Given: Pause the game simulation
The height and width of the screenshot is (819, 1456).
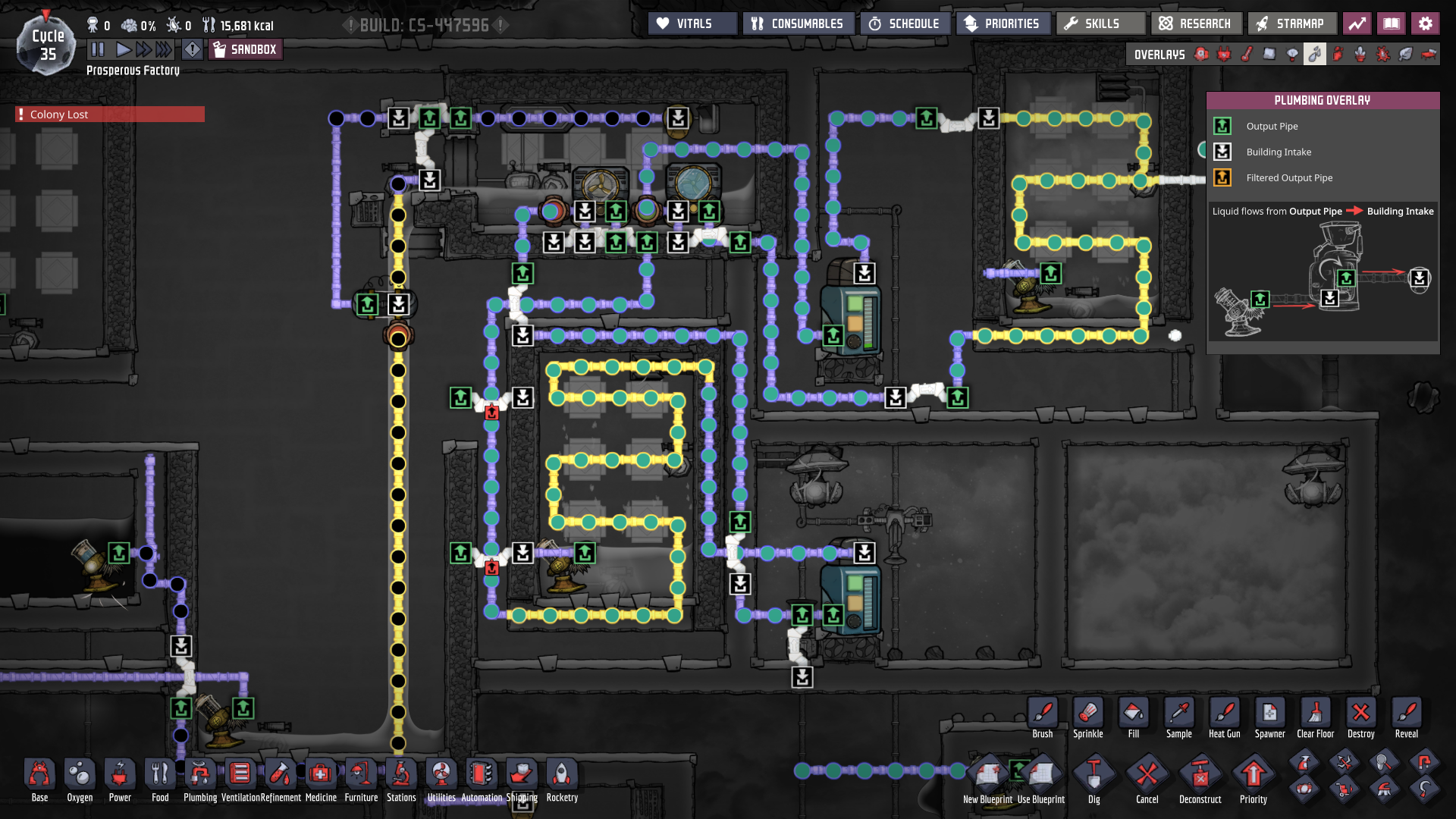Looking at the screenshot, I should 98,50.
